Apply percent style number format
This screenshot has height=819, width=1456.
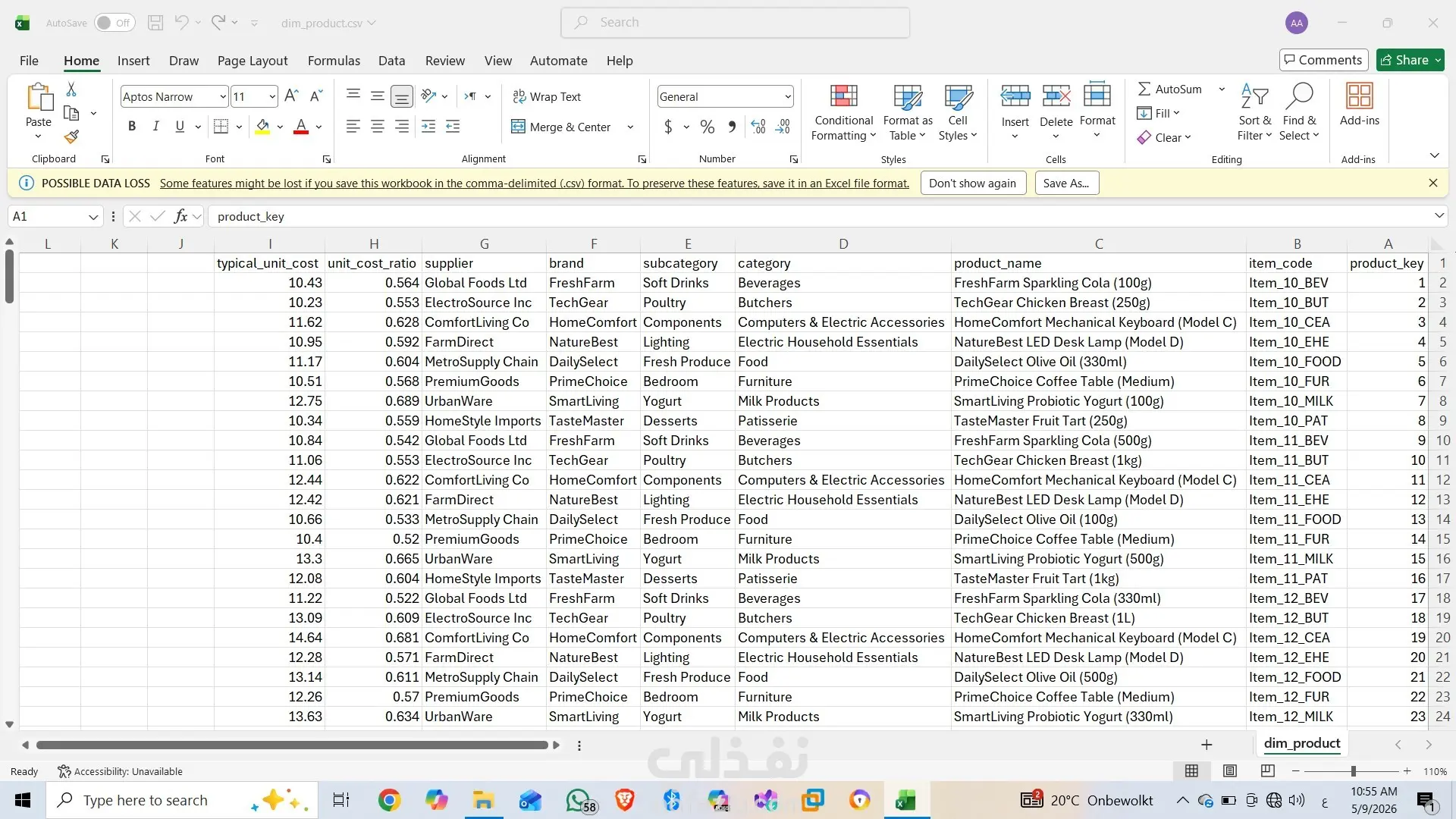tap(708, 127)
